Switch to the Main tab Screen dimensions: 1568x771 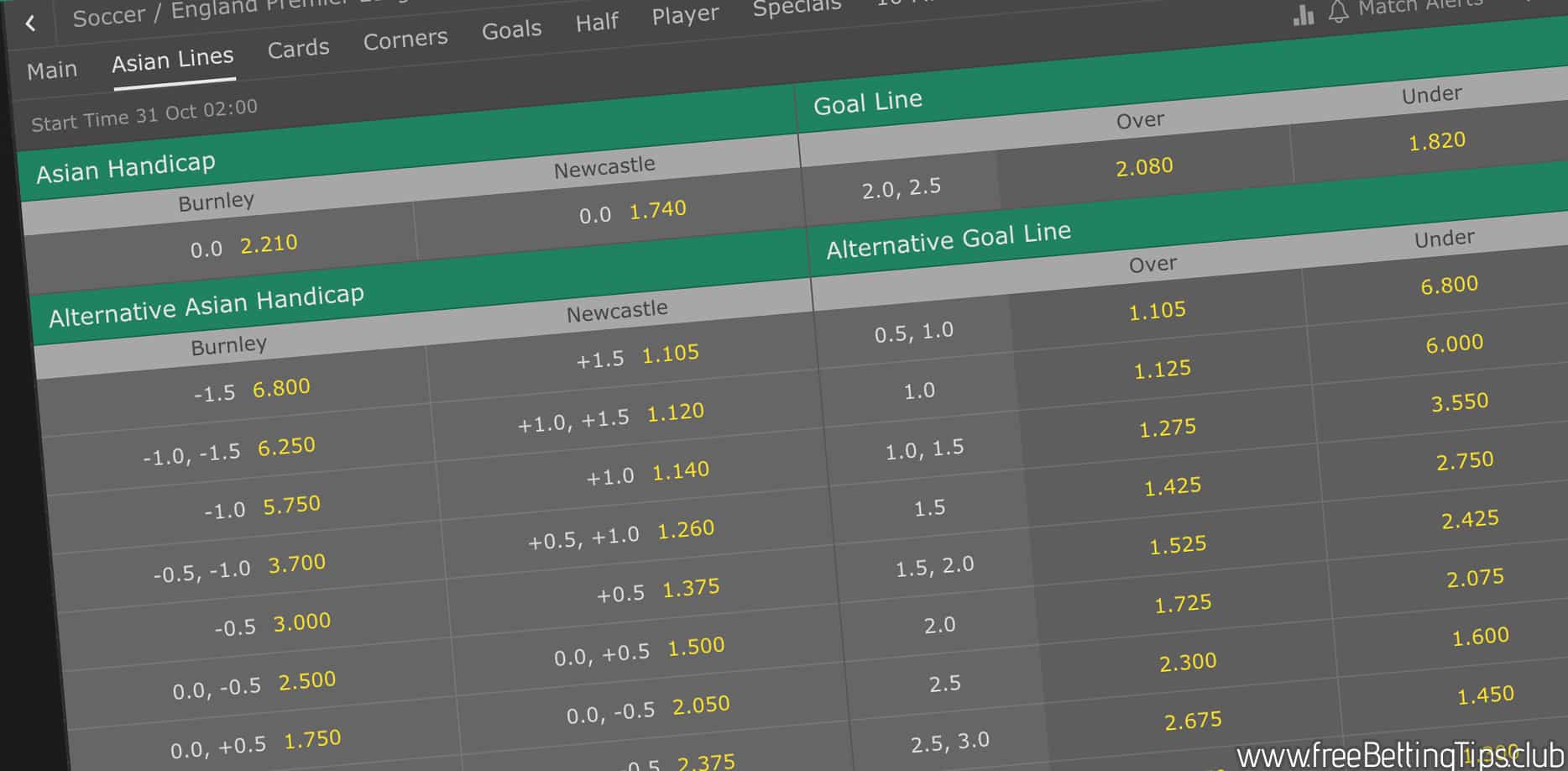(52, 70)
